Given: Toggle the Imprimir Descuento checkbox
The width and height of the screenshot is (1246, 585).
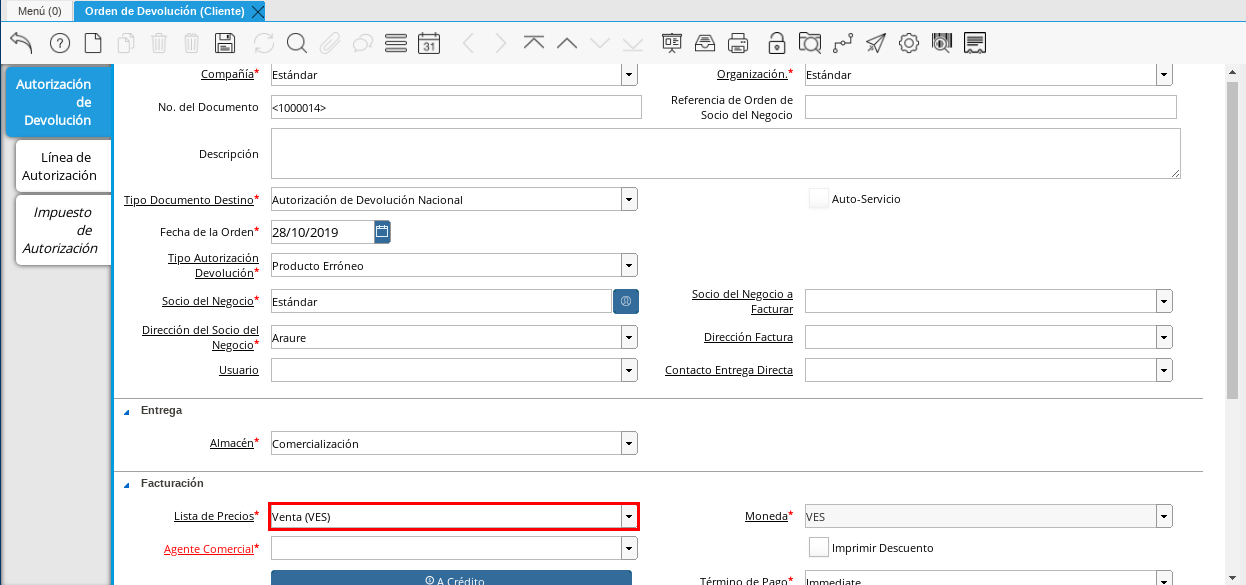Looking at the screenshot, I should [819, 548].
